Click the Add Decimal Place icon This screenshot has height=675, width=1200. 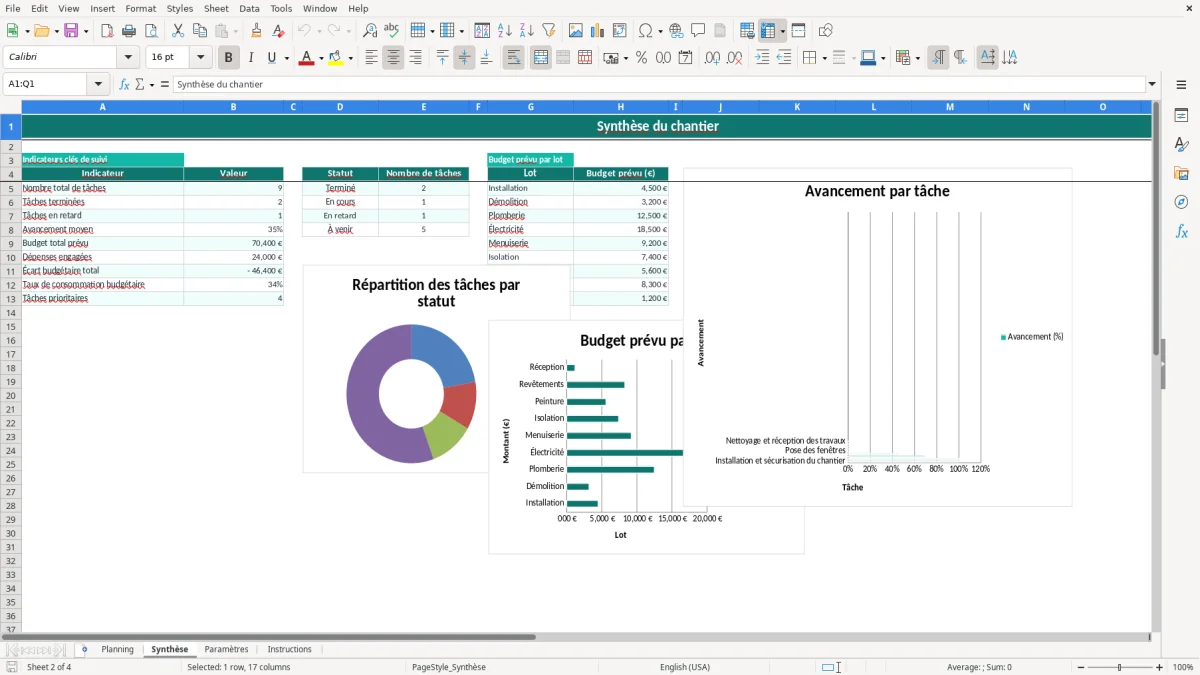[712, 58]
